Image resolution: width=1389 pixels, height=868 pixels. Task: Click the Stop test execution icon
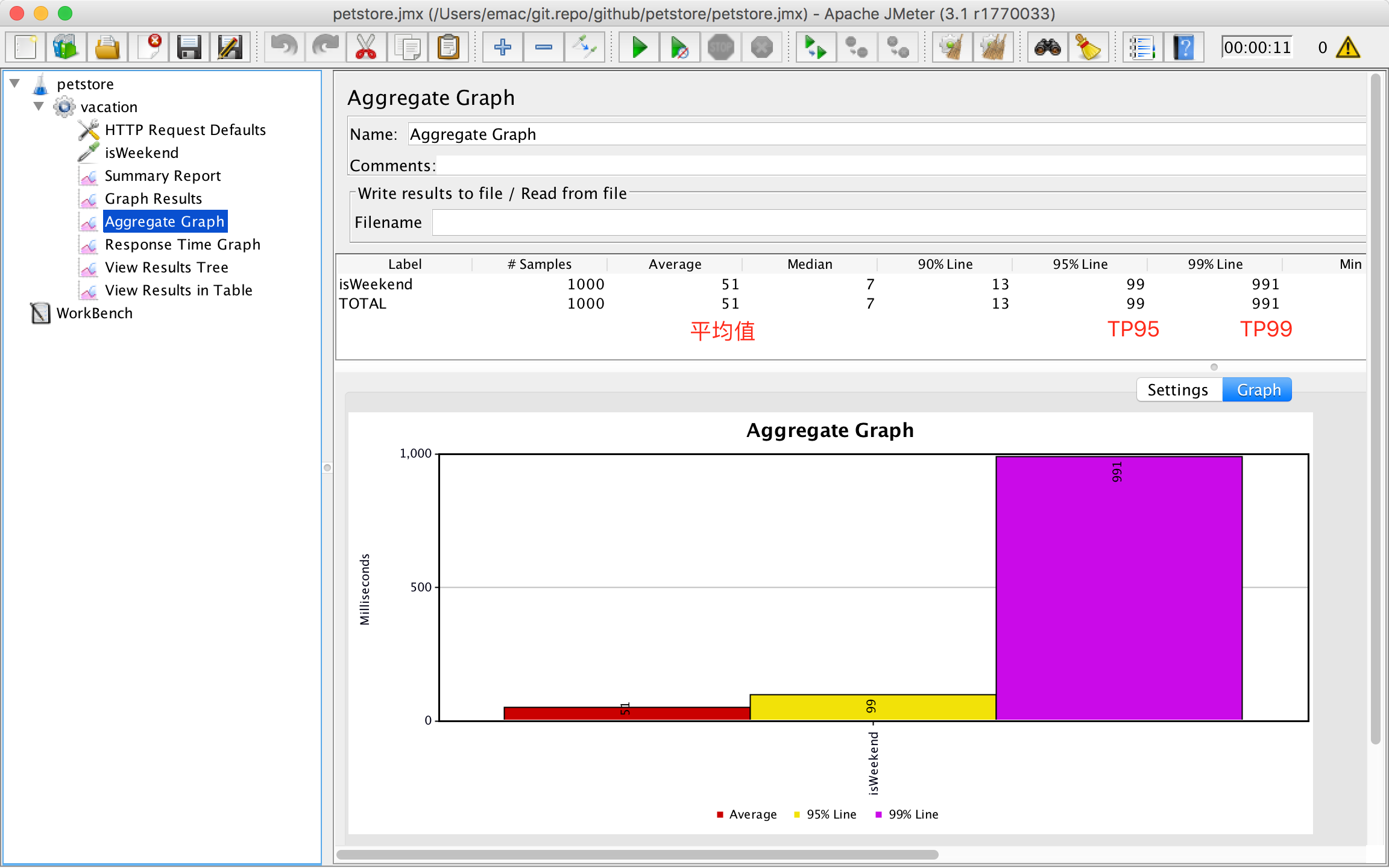pyautogui.click(x=721, y=46)
